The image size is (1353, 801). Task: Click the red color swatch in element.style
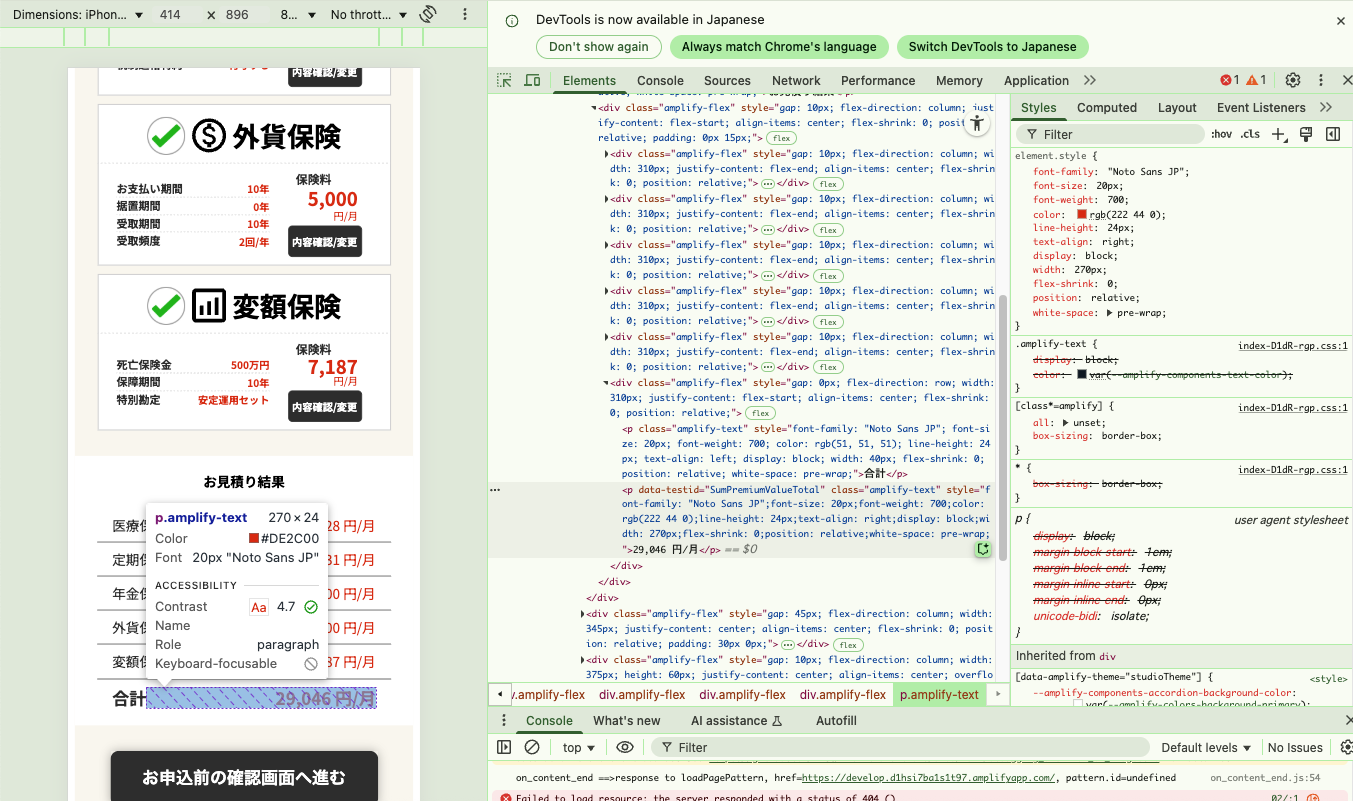point(1082,214)
